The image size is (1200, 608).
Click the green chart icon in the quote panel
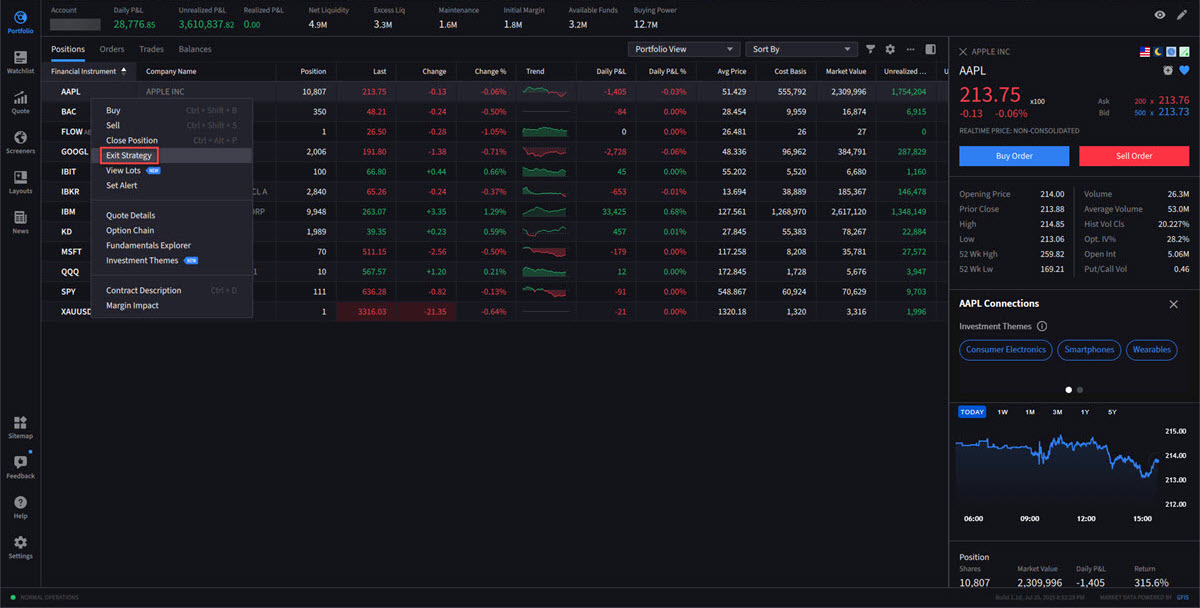click(x=1184, y=51)
